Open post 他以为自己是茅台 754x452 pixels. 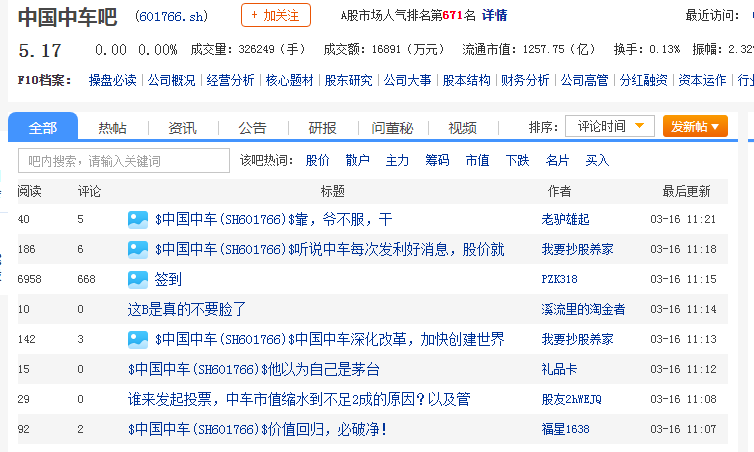pos(254,369)
